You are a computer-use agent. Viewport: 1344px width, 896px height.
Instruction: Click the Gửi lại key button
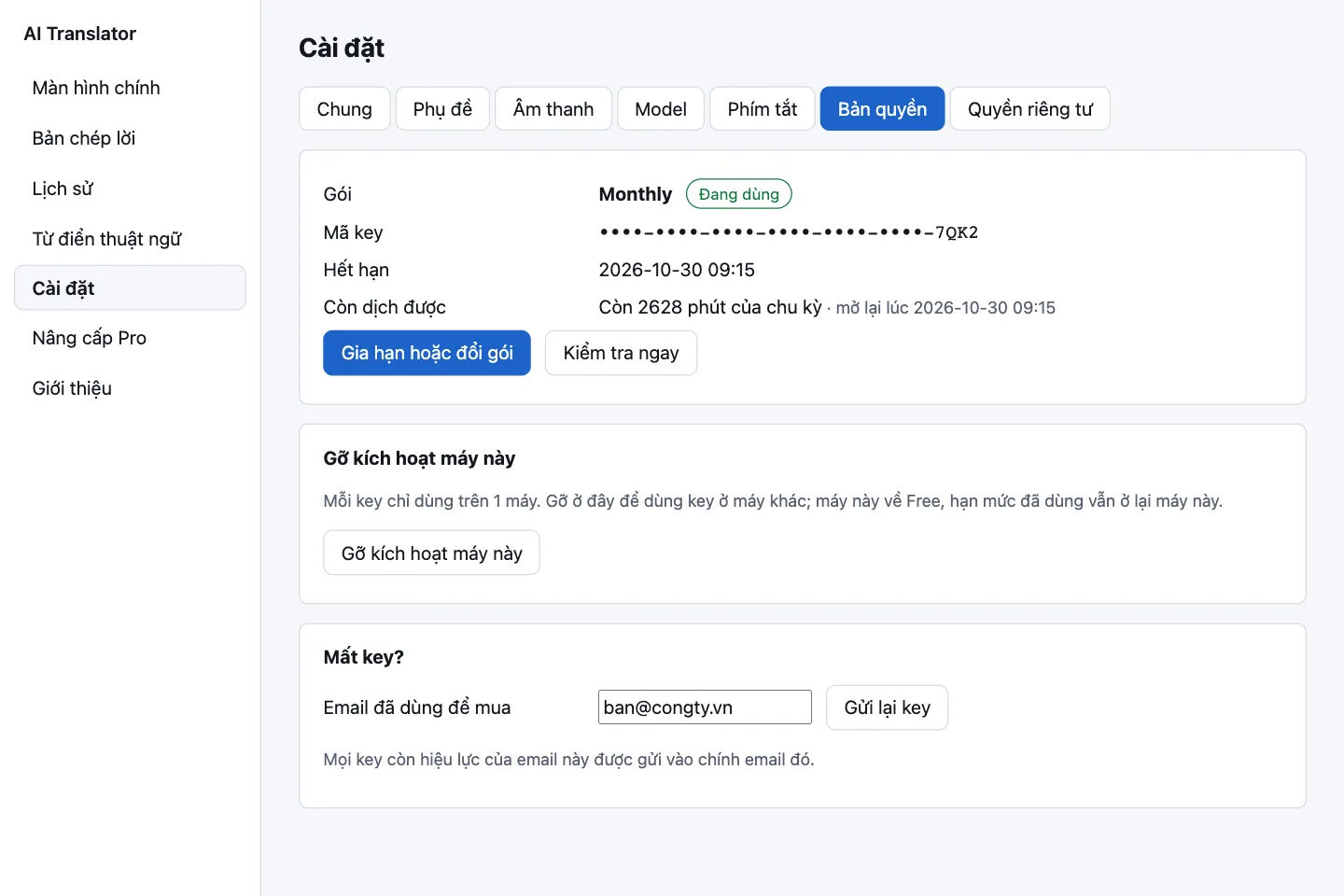(x=888, y=707)
